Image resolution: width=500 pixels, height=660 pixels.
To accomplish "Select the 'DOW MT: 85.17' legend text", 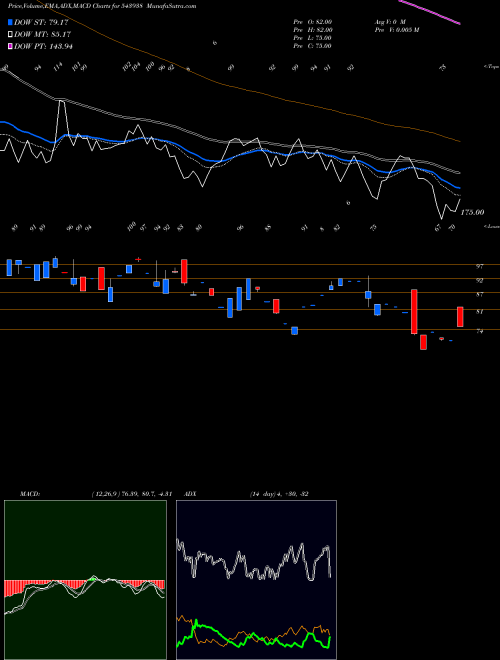I will click(43, 35).
